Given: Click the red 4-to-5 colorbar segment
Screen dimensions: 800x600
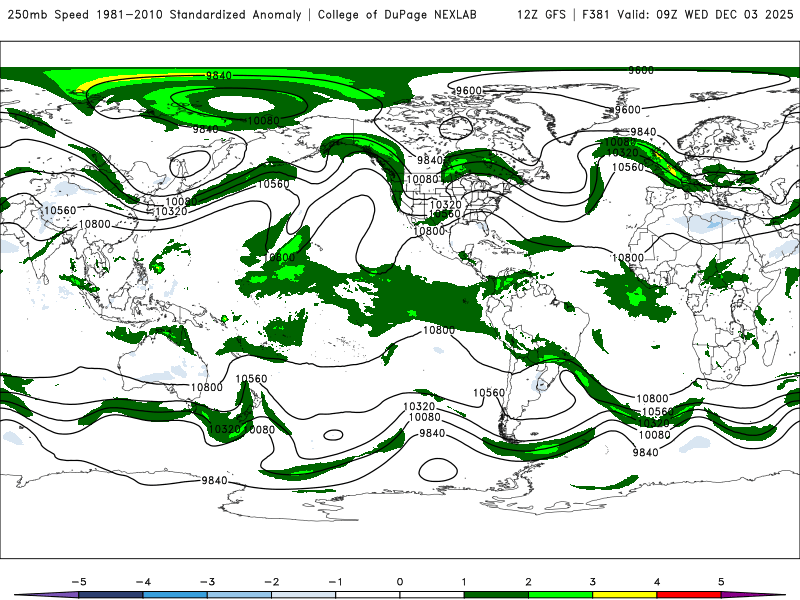Looking at the screenshot, I should pos(689,595).
